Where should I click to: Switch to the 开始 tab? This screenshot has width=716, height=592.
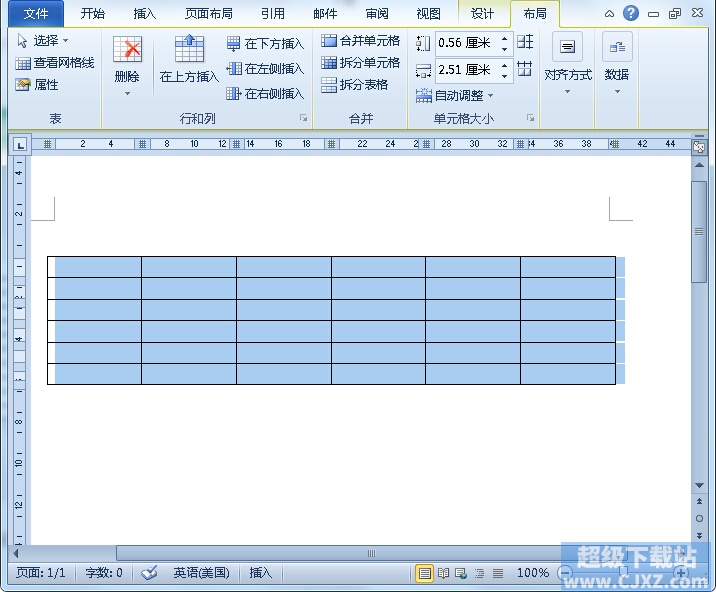[93, 14]
